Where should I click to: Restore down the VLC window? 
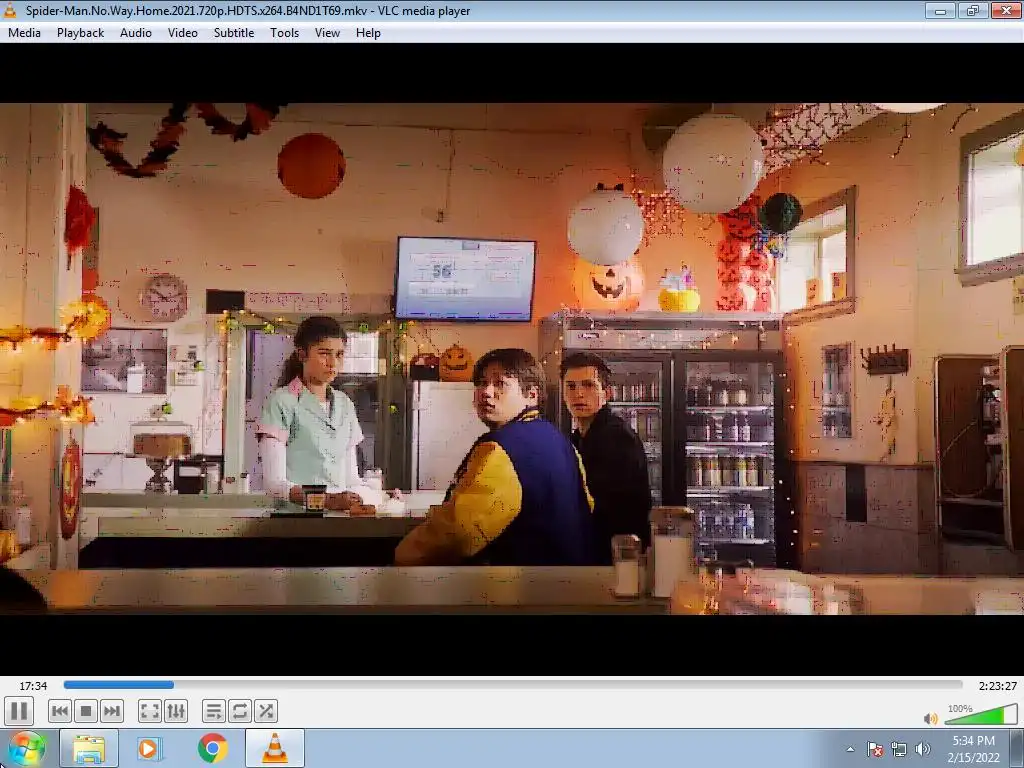click(973, 10)
